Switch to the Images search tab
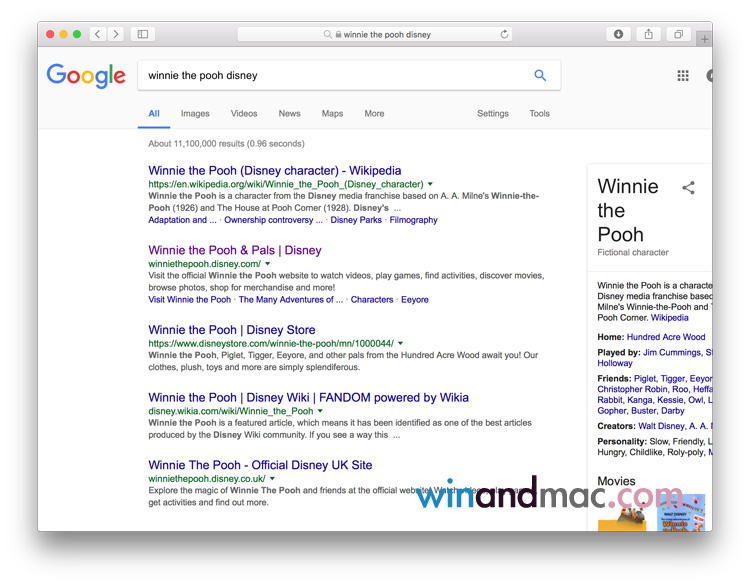Viewport: 750px width, 585px height. pos(195,114)
